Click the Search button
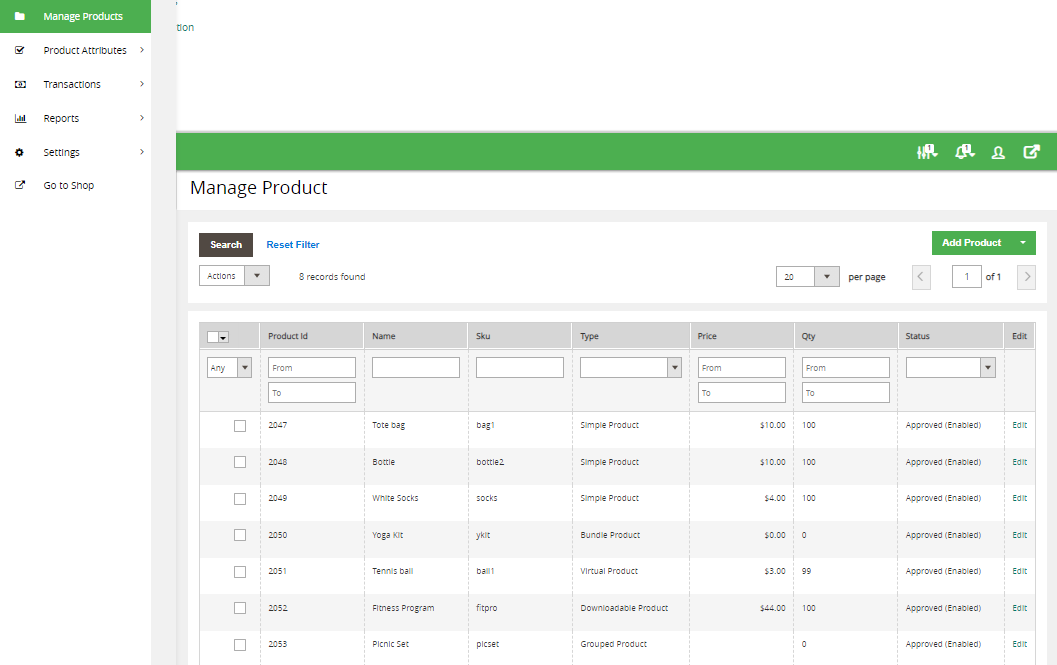 (226, 245)
